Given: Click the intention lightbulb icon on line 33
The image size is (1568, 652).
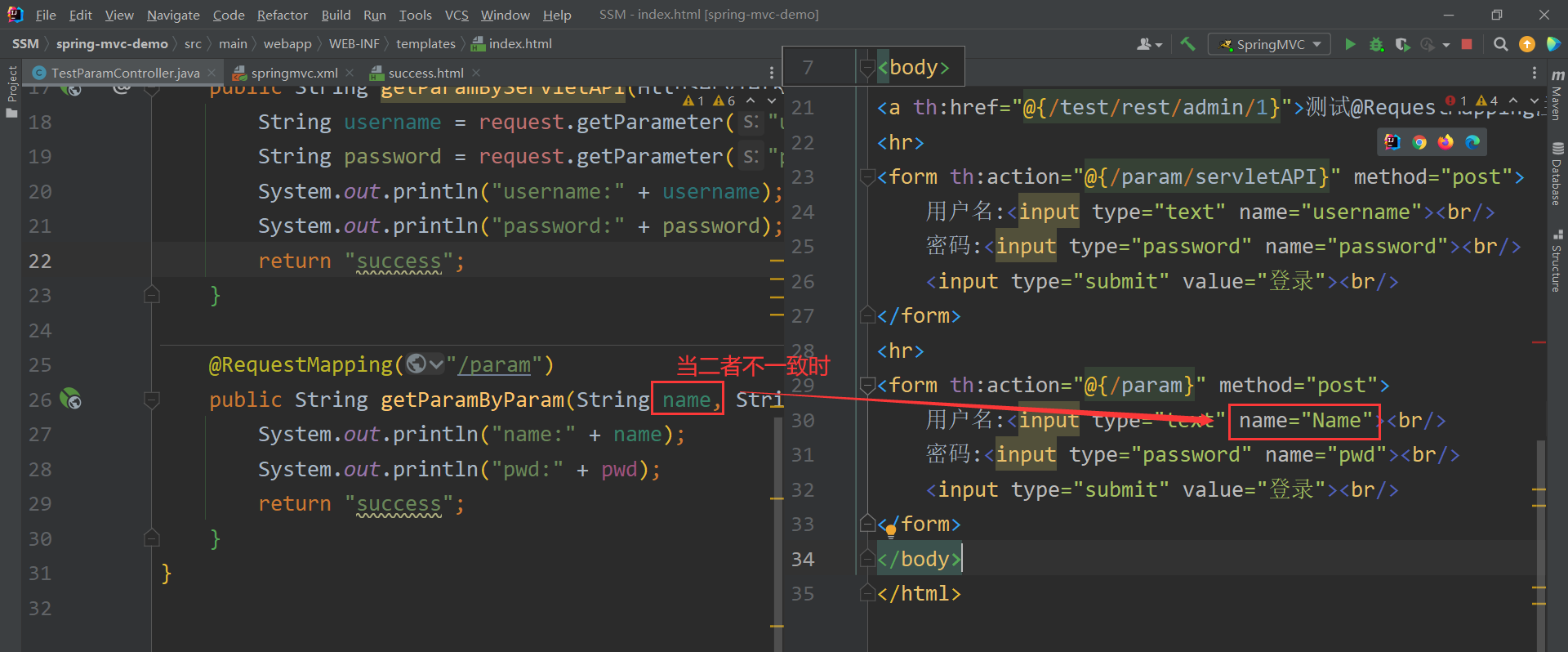Looking at the screenshot, I should [891, 531].
